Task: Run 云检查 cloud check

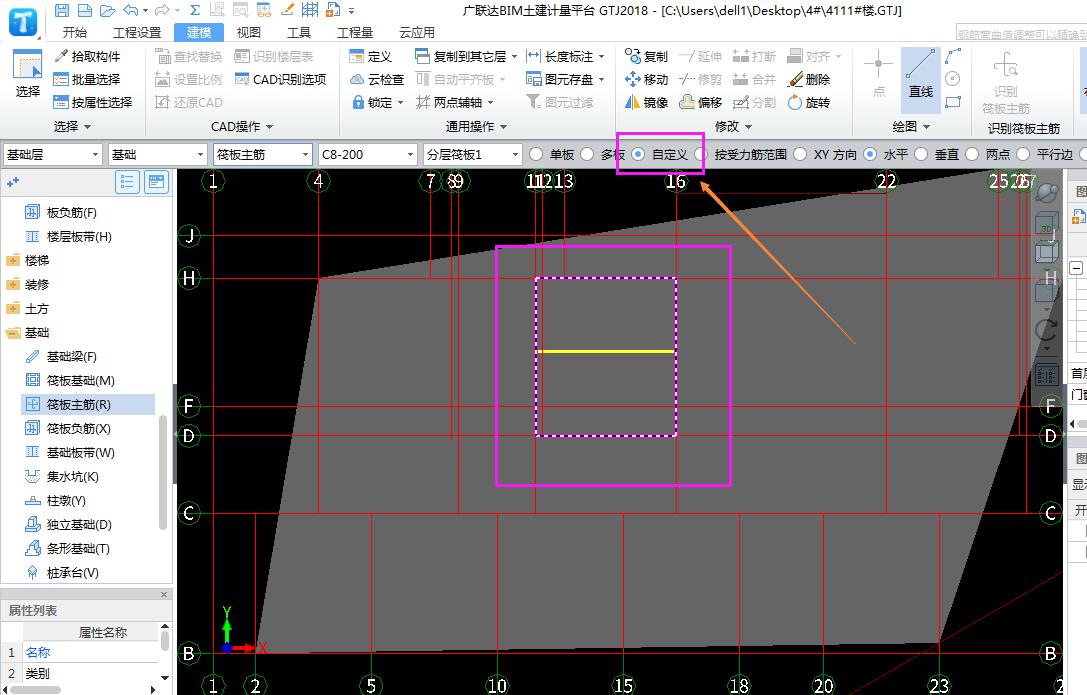Action: (377, 79)
